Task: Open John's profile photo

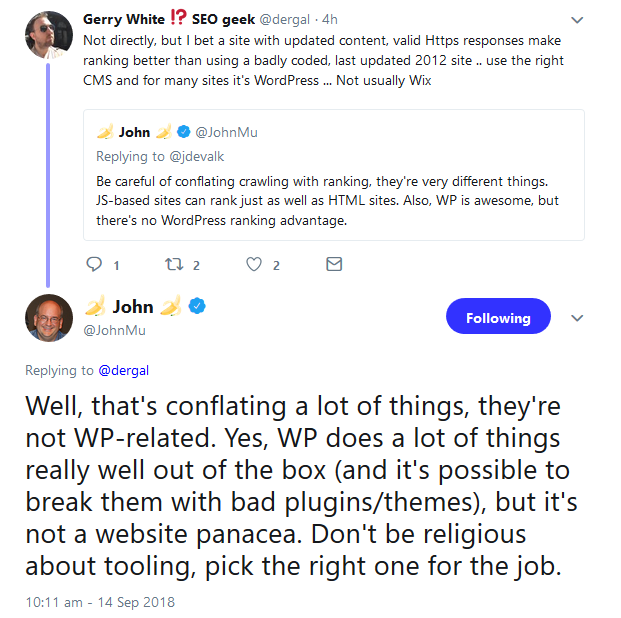Action: [48, 318]
